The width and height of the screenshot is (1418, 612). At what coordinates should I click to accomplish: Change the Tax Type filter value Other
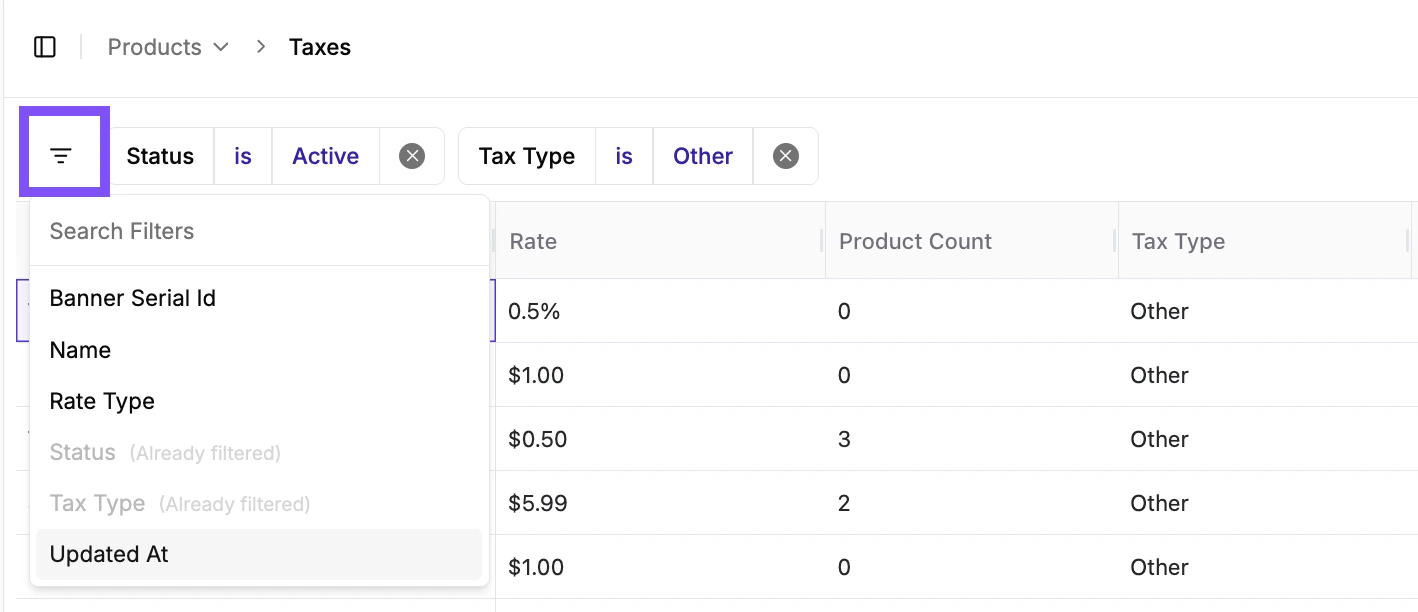(702, 156)
